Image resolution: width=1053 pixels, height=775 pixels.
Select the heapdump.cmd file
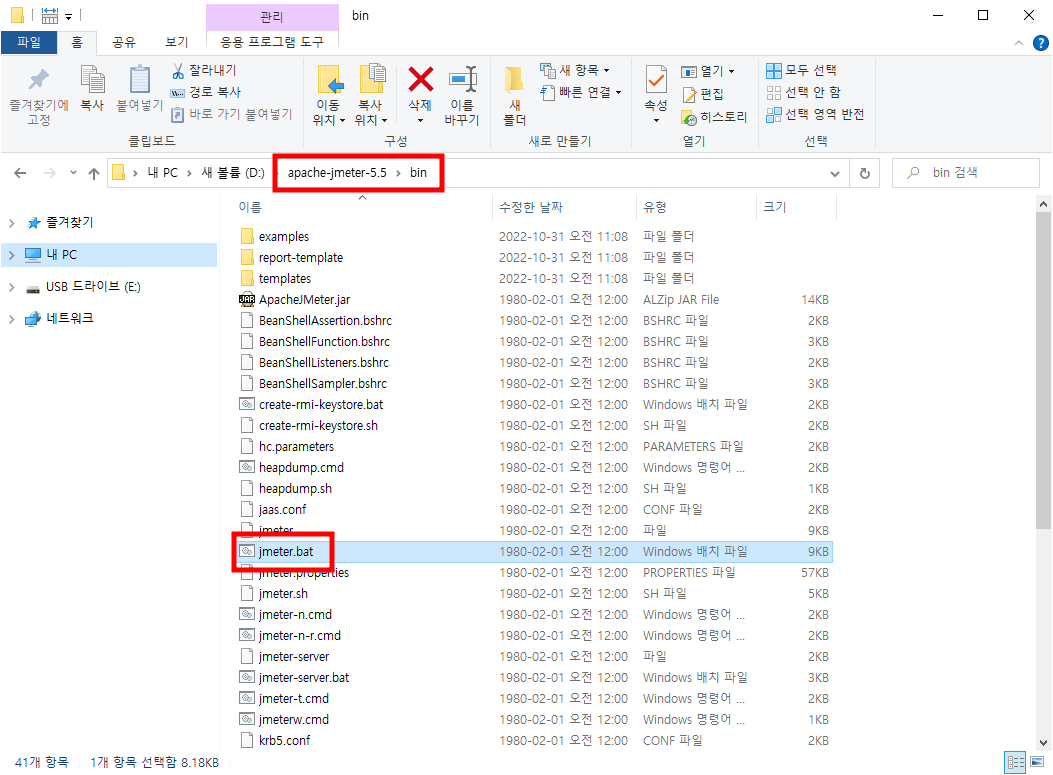point(301,467)
